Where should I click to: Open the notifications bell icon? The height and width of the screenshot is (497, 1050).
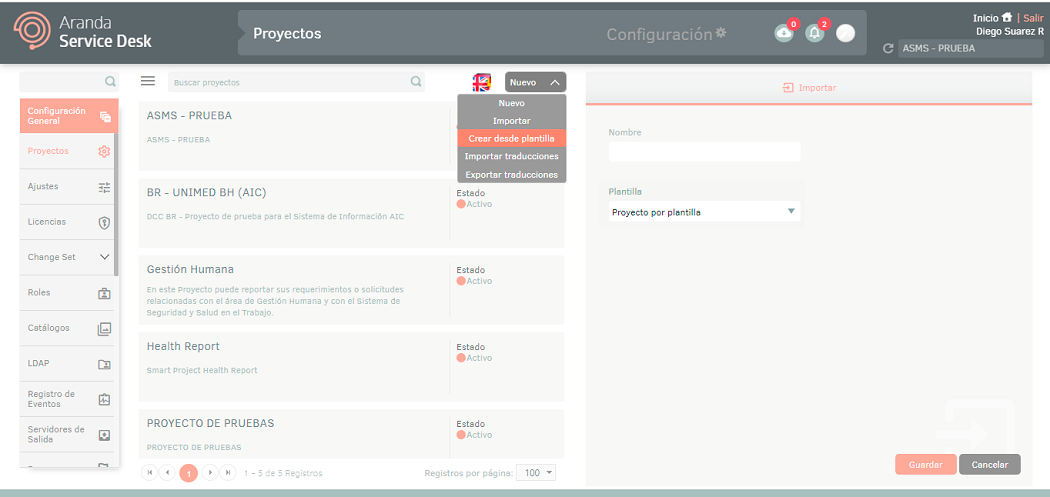coord(815,33)
